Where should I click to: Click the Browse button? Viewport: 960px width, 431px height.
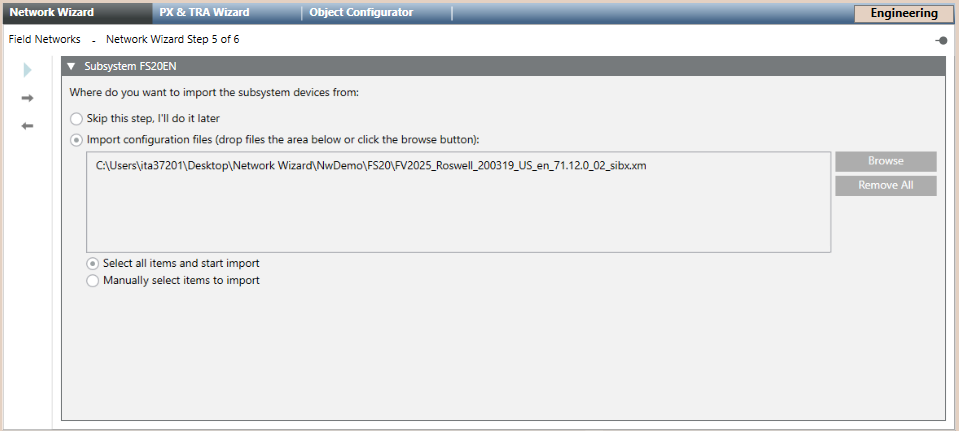885,161
